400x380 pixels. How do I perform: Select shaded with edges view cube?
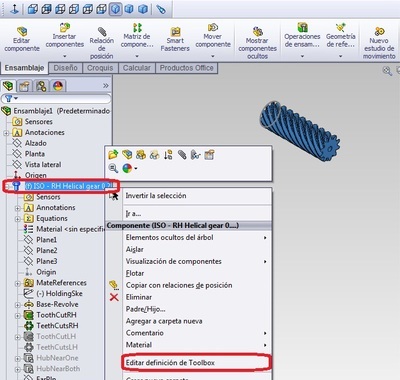click(x=115, y=9)
